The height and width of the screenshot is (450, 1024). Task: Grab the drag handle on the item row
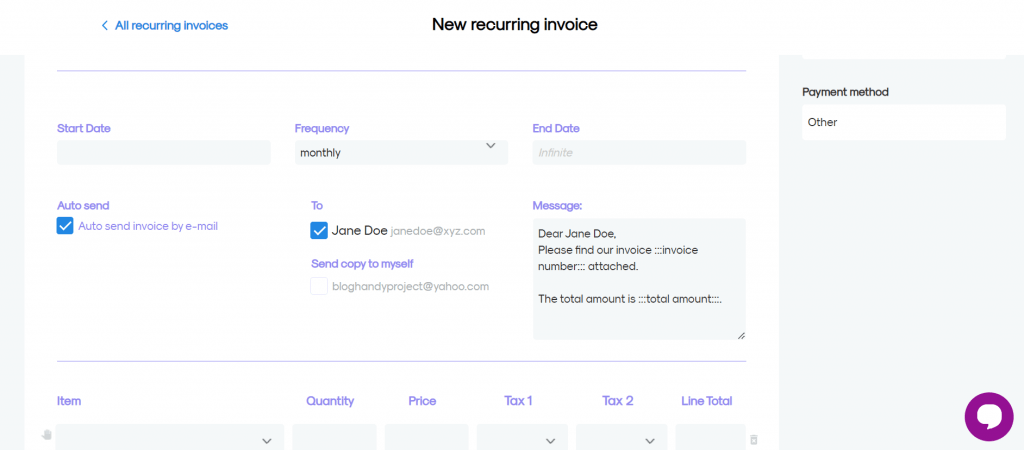tap(46, 435)
